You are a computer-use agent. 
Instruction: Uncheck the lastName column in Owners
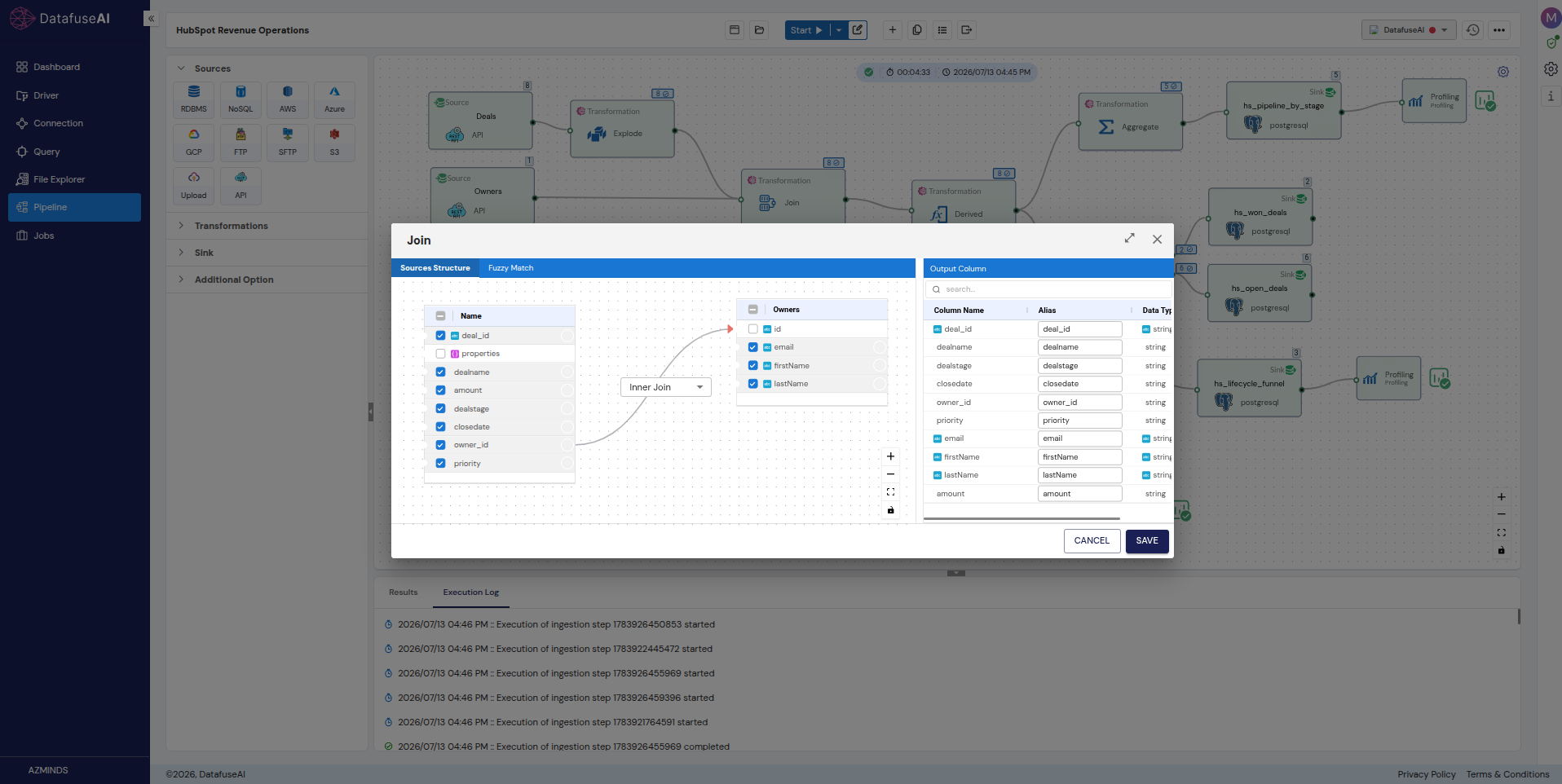pyautogui.click(x=752, y=384)
